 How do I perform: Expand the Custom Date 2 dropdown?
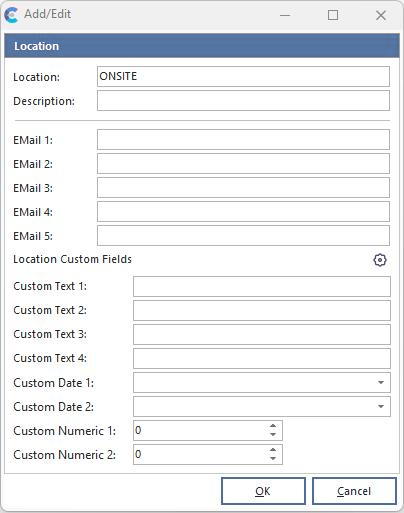[x=381, y=406]
